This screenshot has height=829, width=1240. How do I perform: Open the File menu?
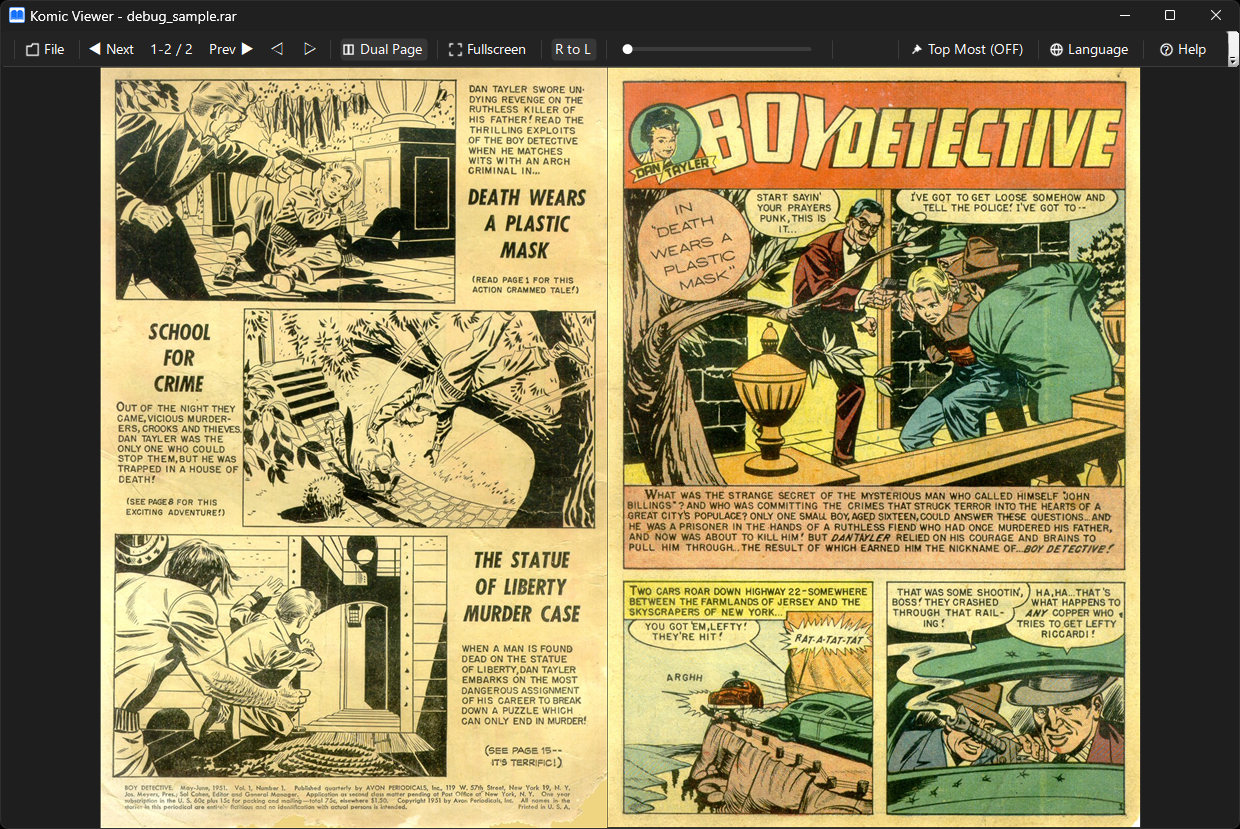point(44,48)
